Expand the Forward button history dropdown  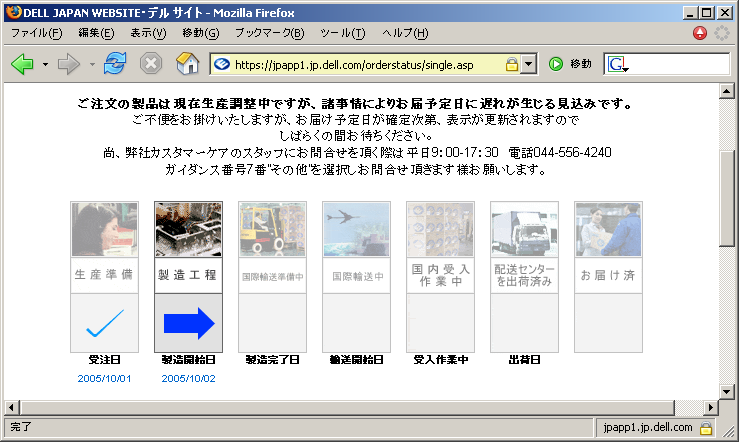pyautogui.click(x=92, y=65)
